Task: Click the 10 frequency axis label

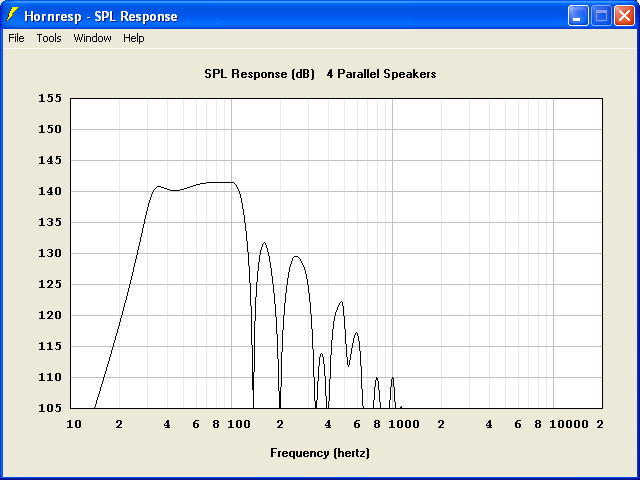Action: [x=74, y=424]
